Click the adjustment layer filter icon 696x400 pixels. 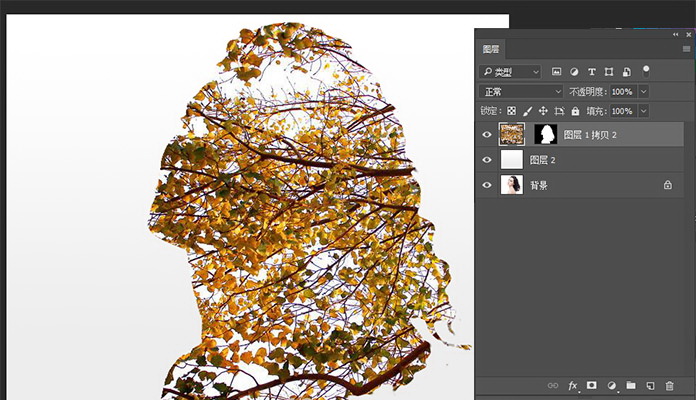(574, 72)
